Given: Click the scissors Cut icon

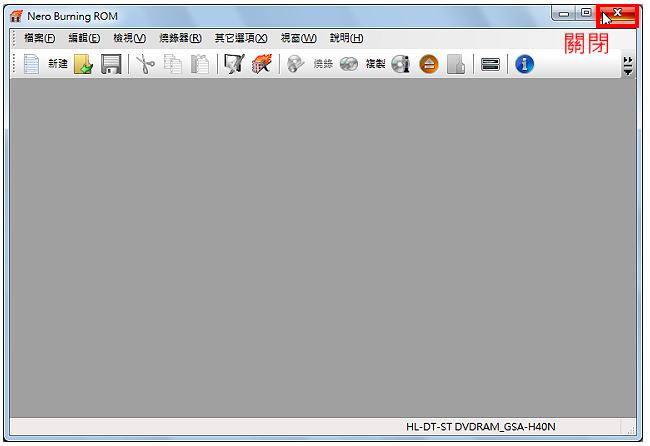Looking at the screenshot, I should pos(145,64).
